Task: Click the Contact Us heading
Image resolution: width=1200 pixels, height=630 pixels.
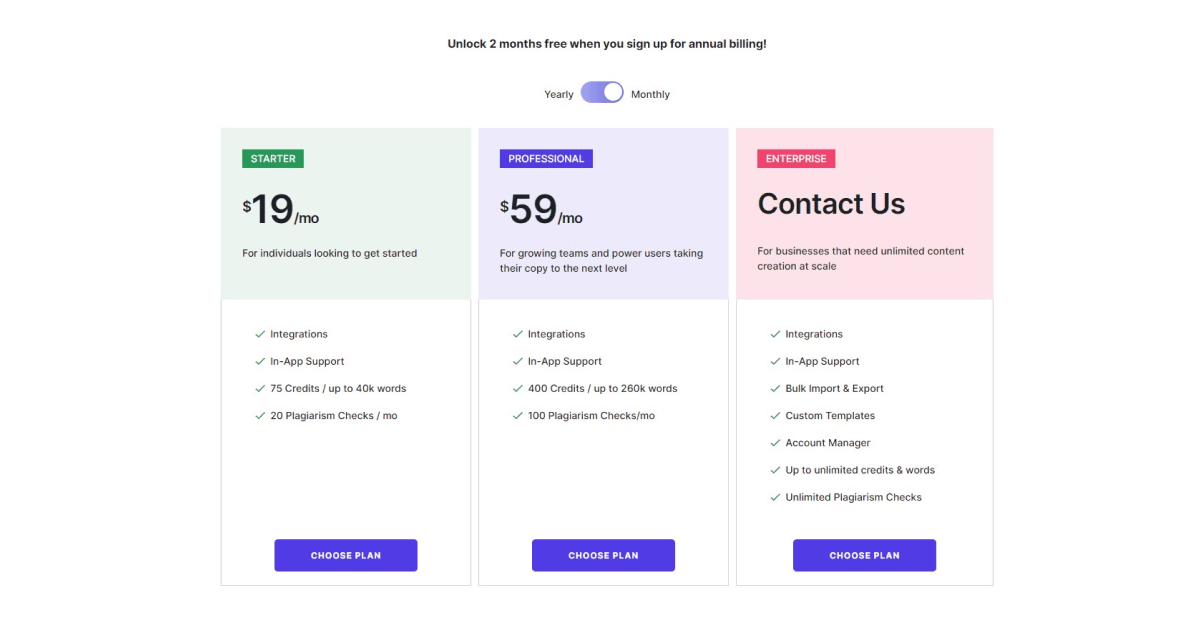Action: 831,204
